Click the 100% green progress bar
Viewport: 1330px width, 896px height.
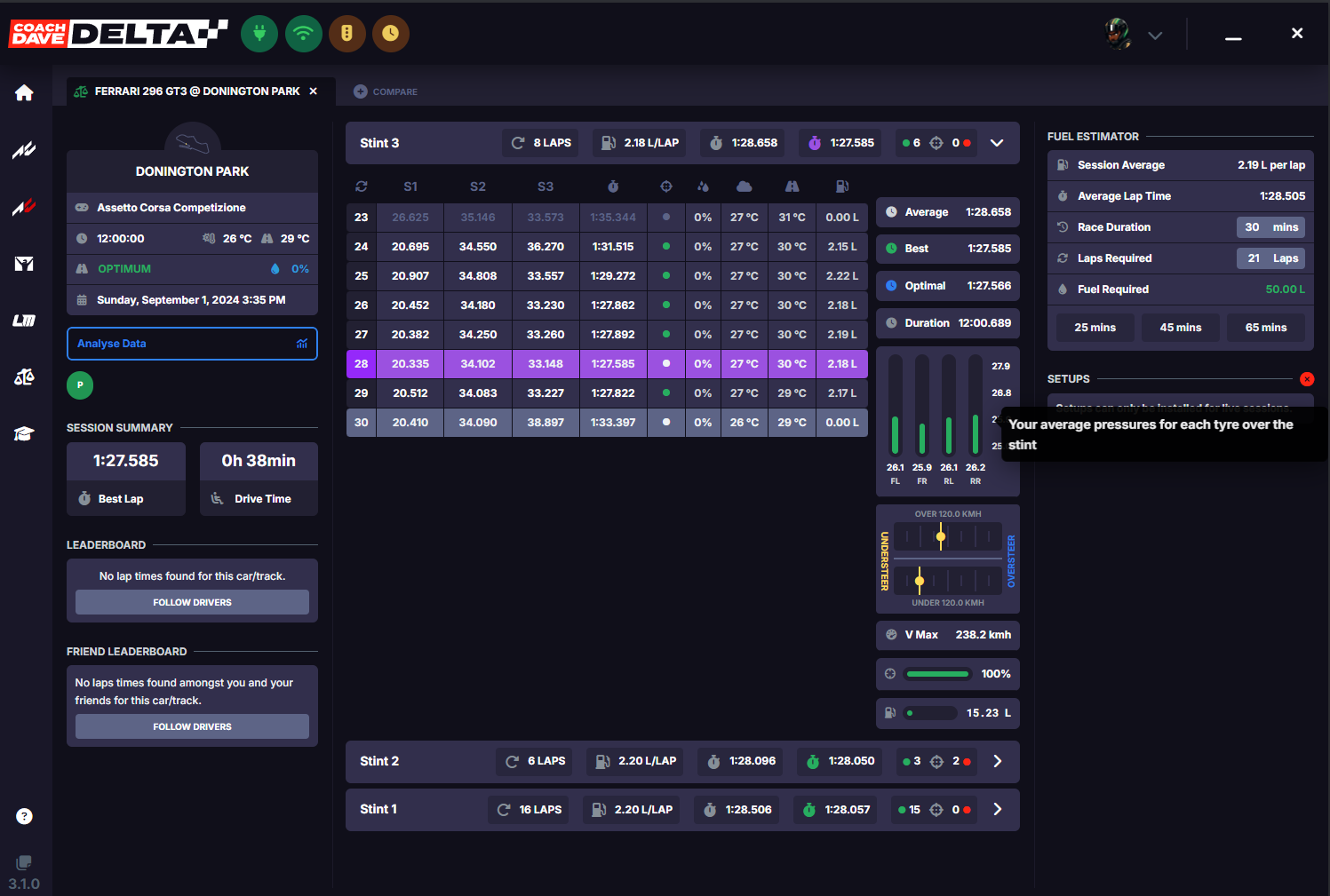937,674
